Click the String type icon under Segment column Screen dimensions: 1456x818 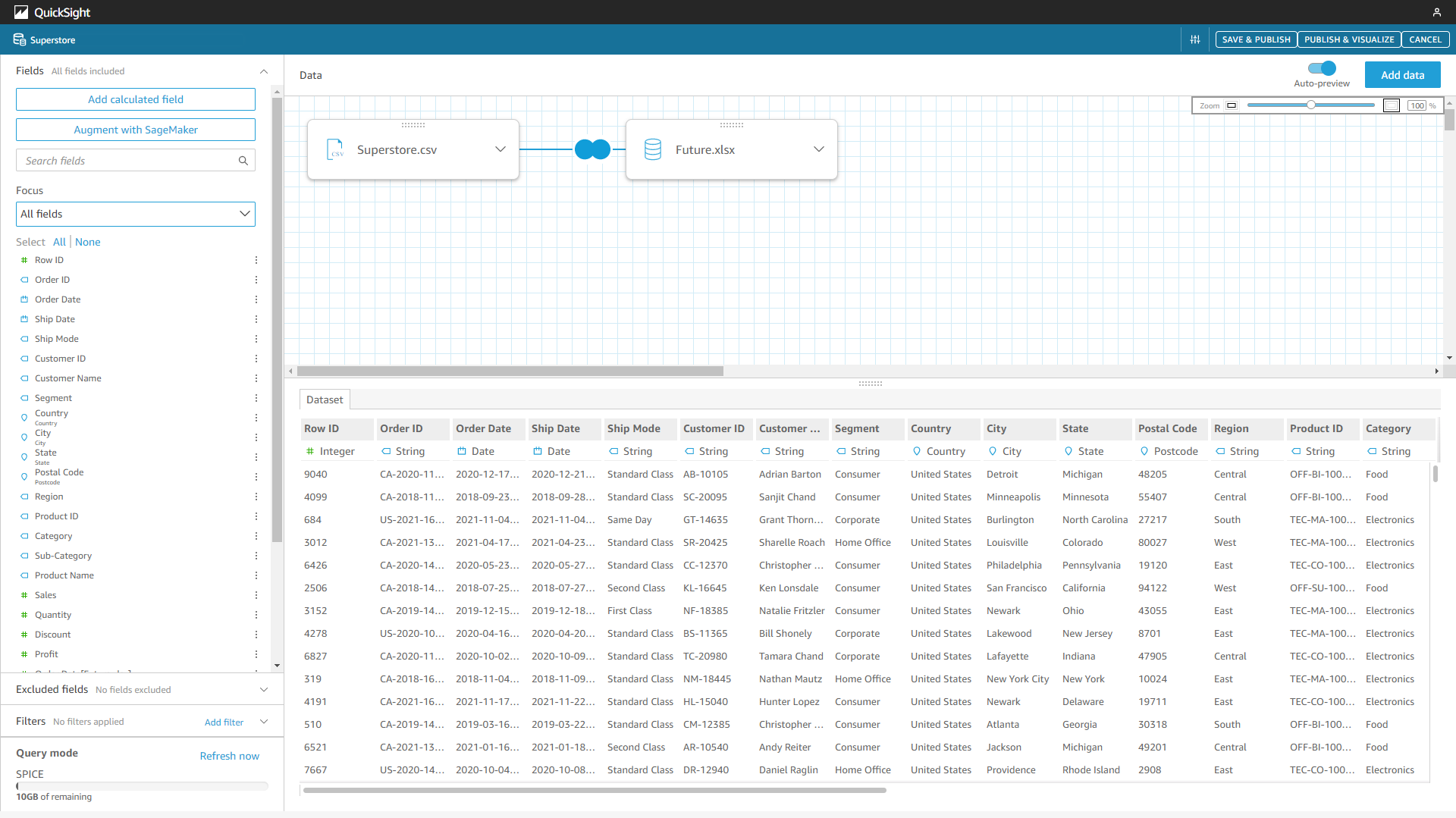click(x=840, y=451)
